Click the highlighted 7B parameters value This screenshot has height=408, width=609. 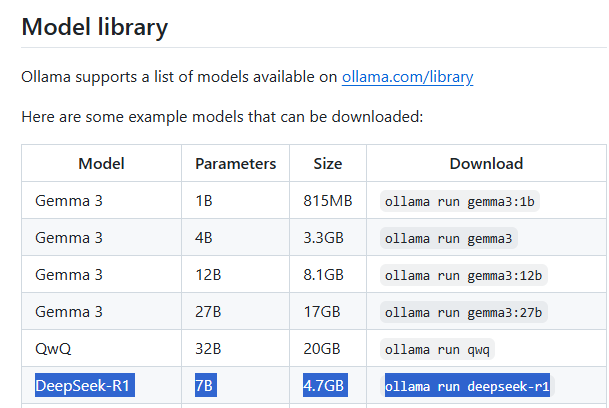pos(206,385)
